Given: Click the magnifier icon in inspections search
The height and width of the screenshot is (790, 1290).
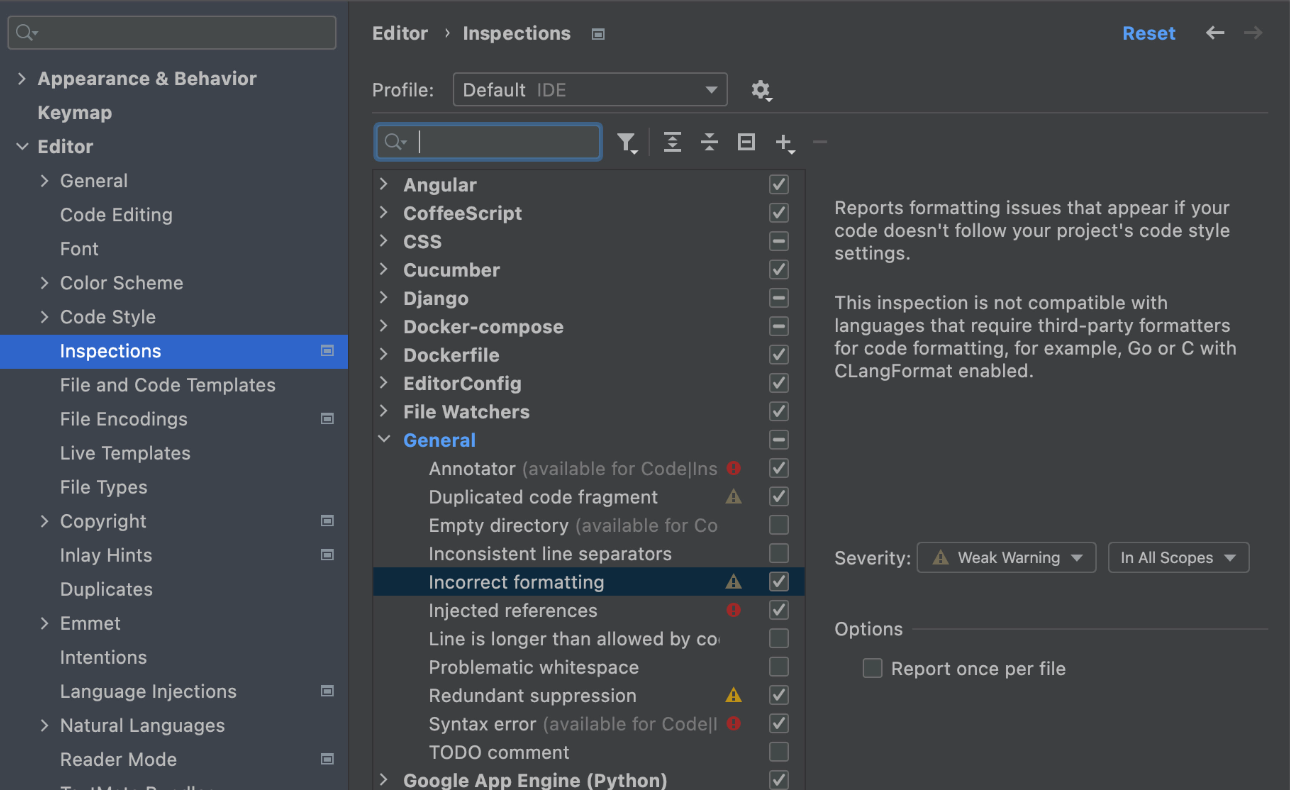Looking at the screenshot, I should [396, 142].
